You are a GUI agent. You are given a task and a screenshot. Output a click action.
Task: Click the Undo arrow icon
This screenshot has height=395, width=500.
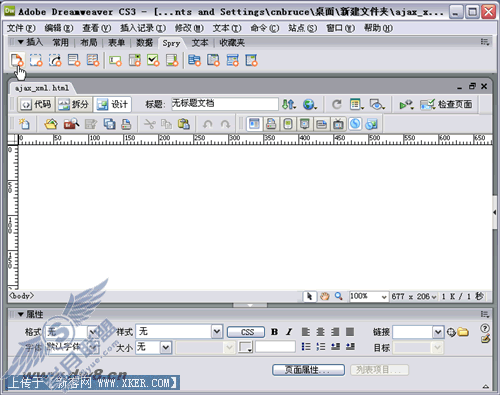pos(207,124)
